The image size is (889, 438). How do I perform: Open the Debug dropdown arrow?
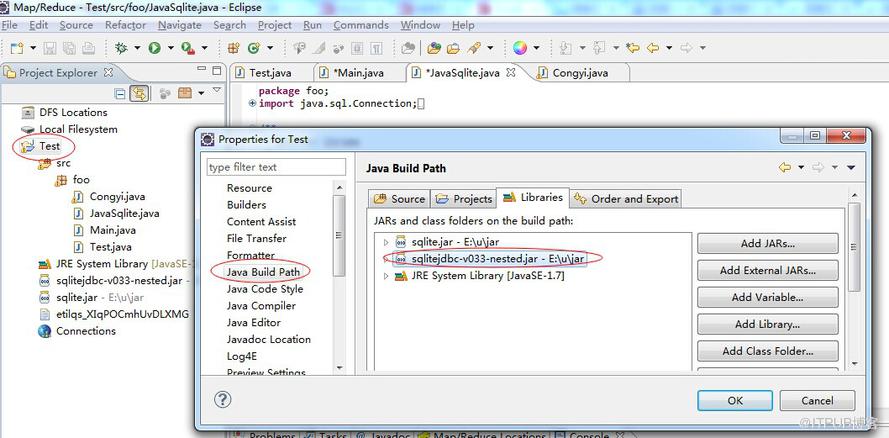pyautogui.click(x=137, y=48)
